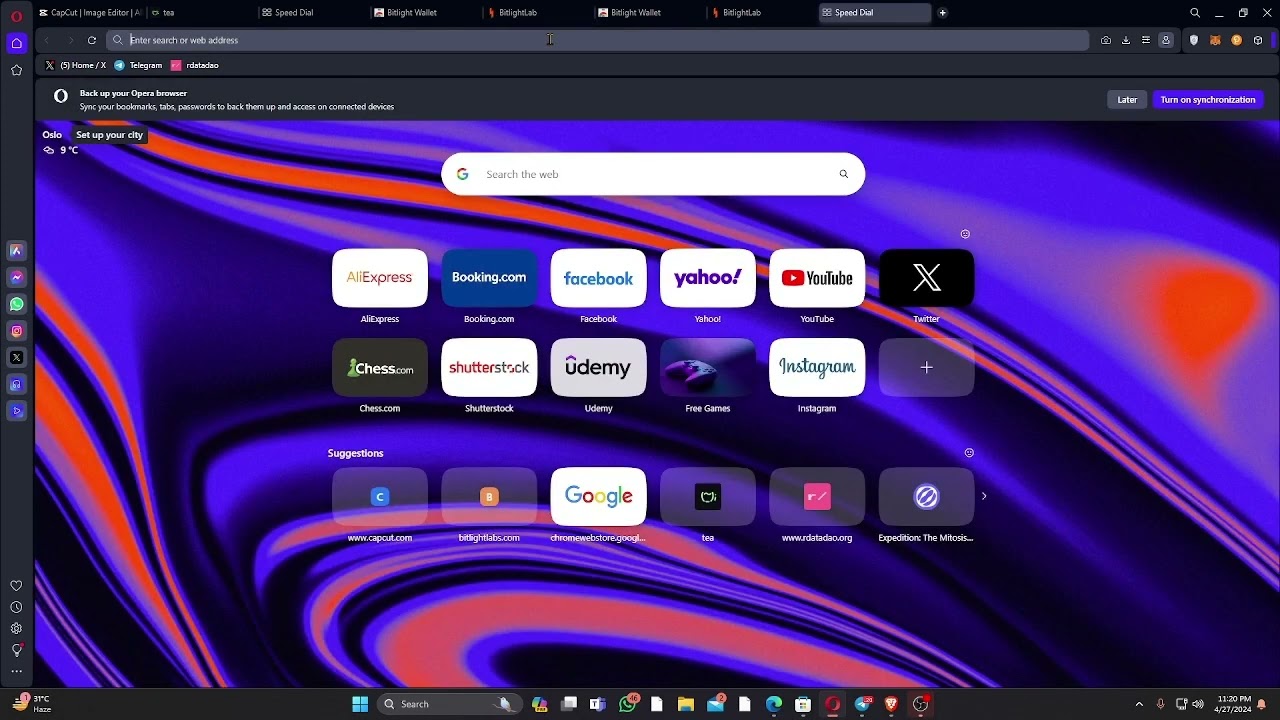Open the extensions cube icon
Screen dimensions: 1280x720
point(1258,40)
